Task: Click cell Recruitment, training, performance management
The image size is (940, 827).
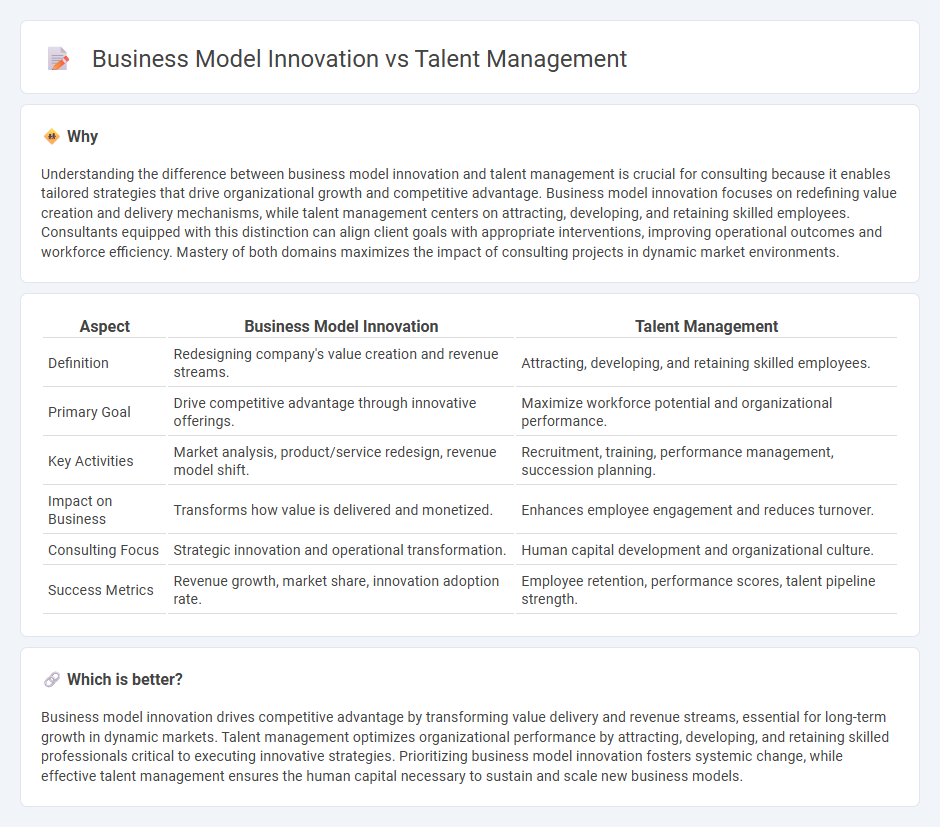Action: click(x=706, y=461)
